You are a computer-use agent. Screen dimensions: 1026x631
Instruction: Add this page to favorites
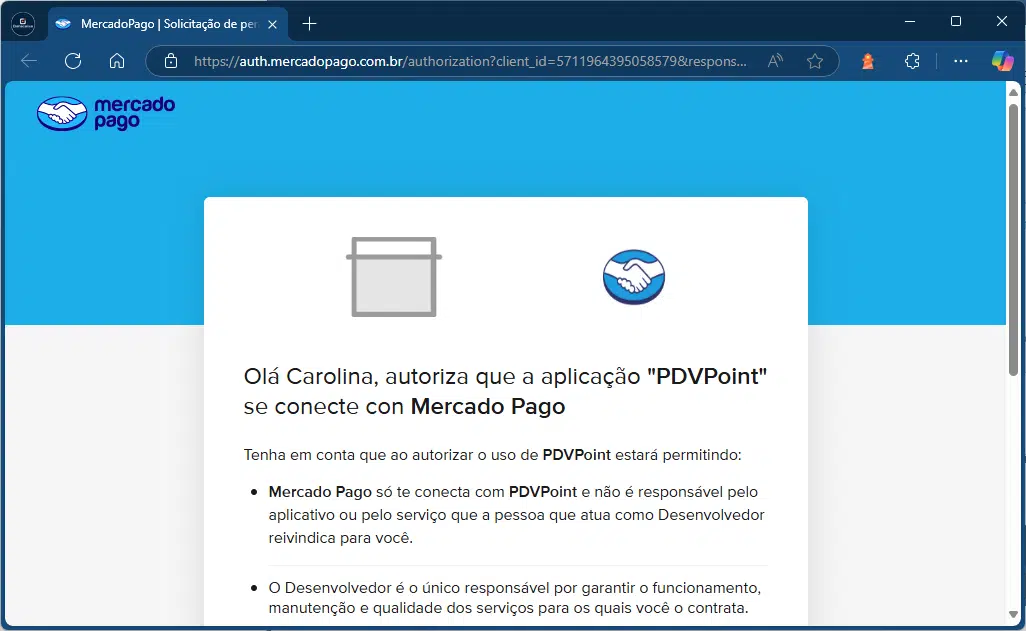point(815,62)
